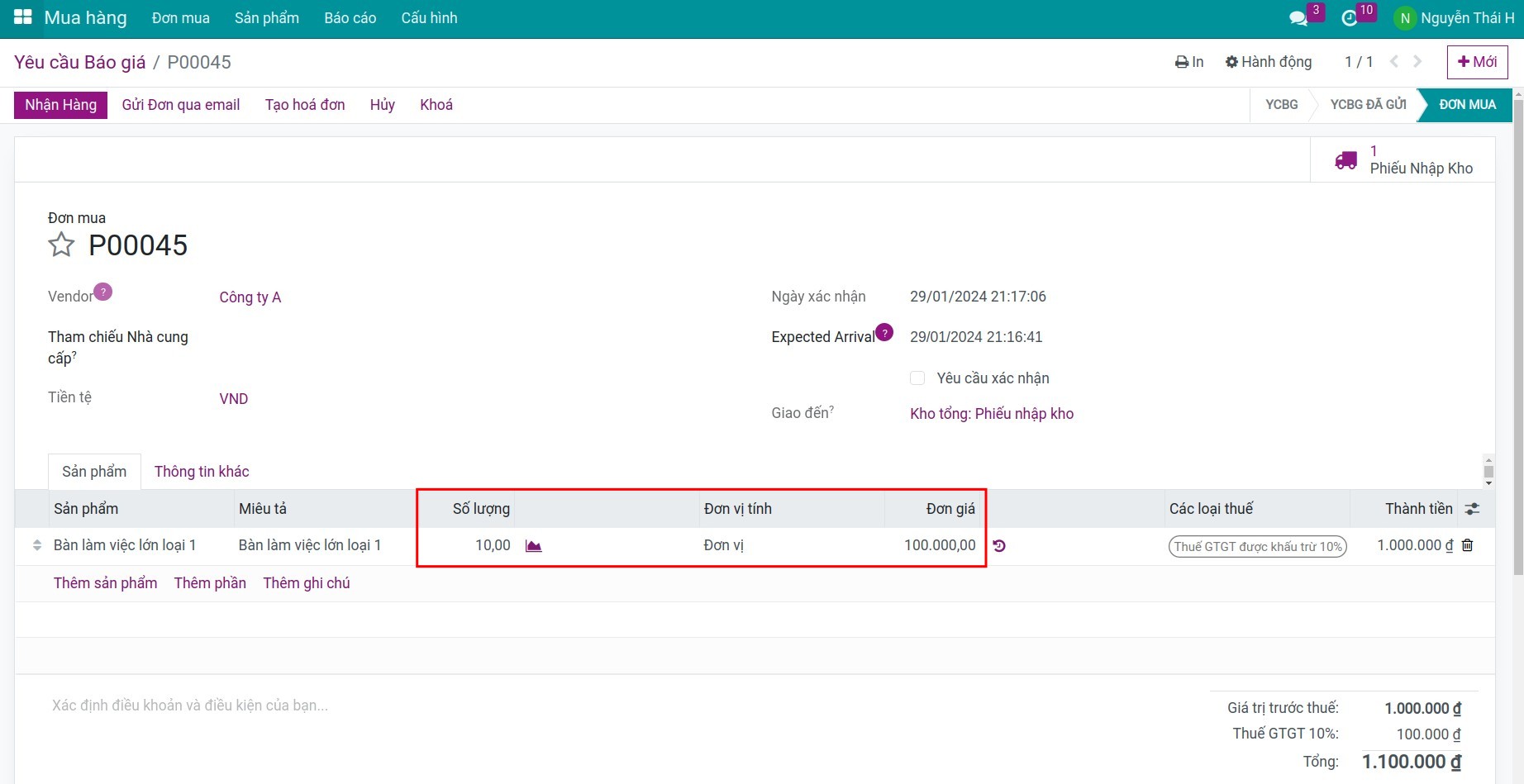This screenshot has width=1524, height=784.
Task: Tick the Yêu cầu xác nhận checkbox
Action: tap(917, 378)
